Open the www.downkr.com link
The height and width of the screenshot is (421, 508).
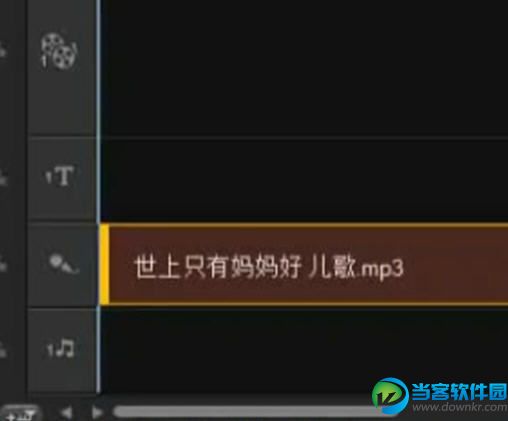[x=460, y=407]
